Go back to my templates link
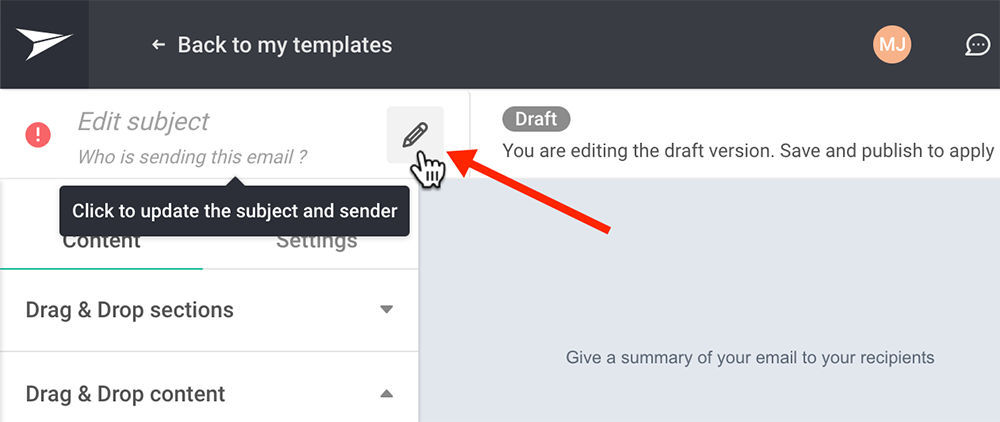1000x422 pixels. 284,45
